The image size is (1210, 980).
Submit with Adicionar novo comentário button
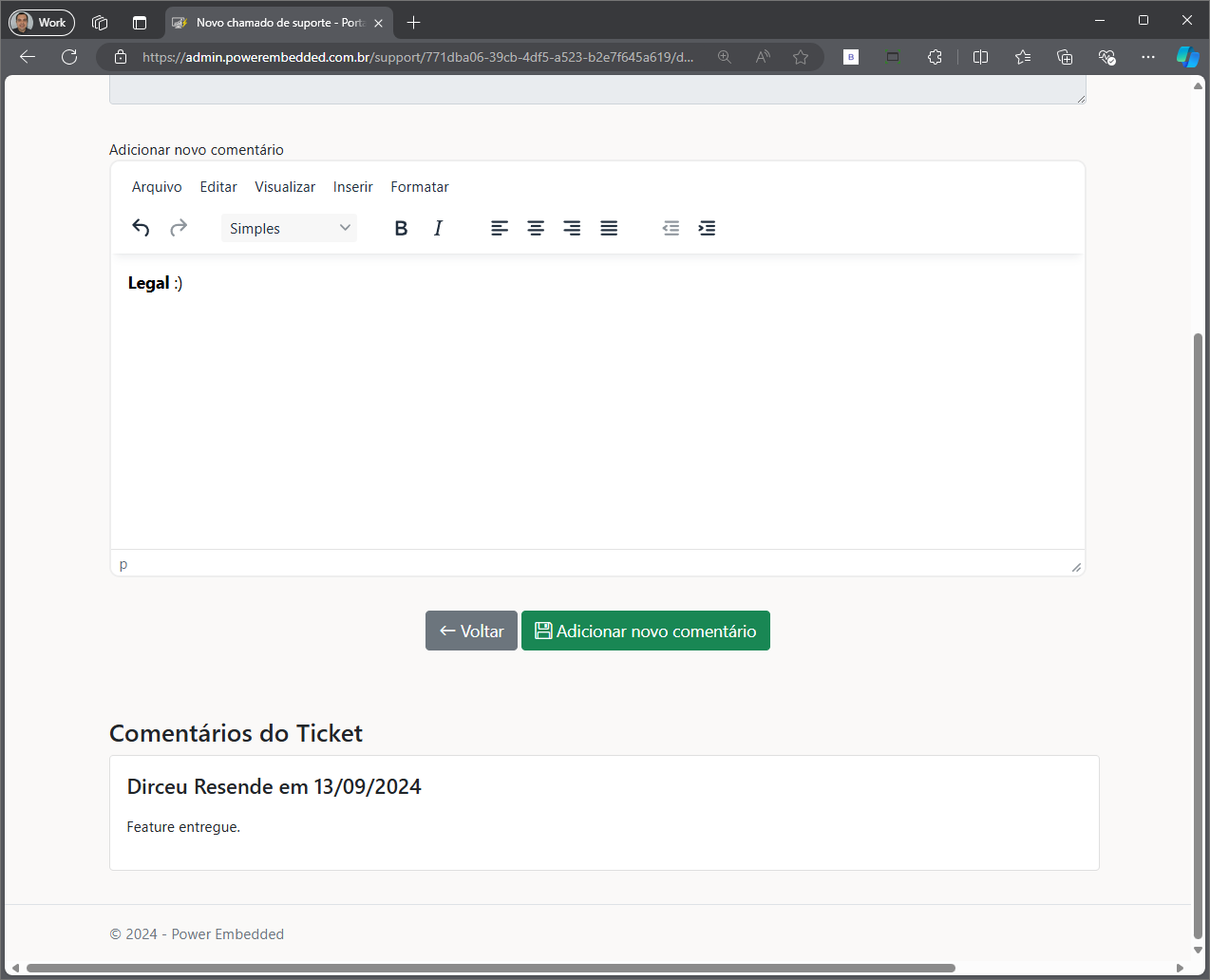tap(645, 631)
